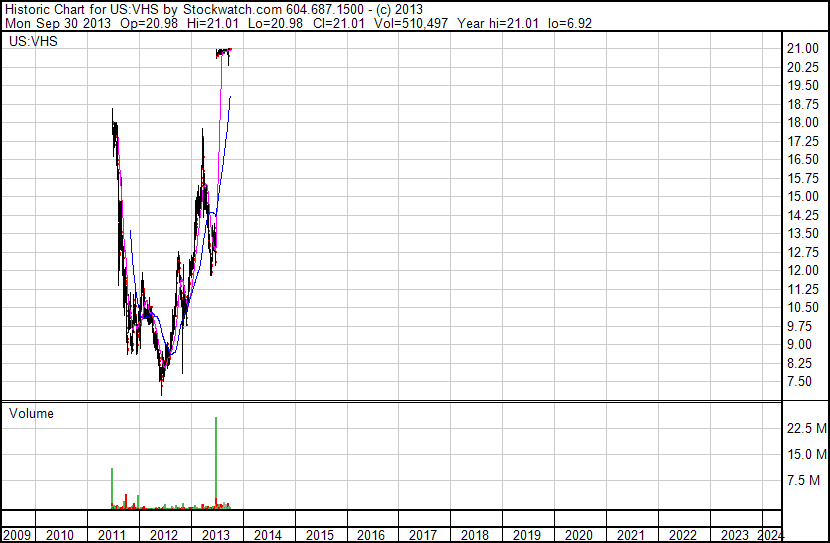The width and height of the screenshot is (830, 543).
Task: Click the 10.50 price axis label
Action: (803, 307)
